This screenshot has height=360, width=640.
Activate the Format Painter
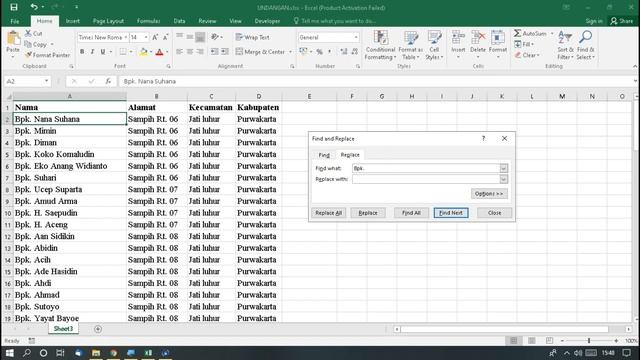point(47,55)
